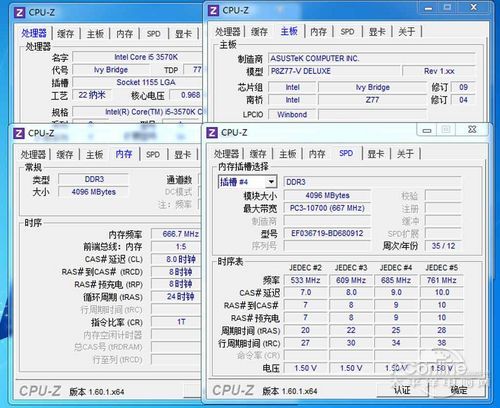Image resolution: width=500 pixels, height=408 pixels.
Task: Click the 609 MHz JEDEC #3 frequency cell
Action: (x=351, y=280)
